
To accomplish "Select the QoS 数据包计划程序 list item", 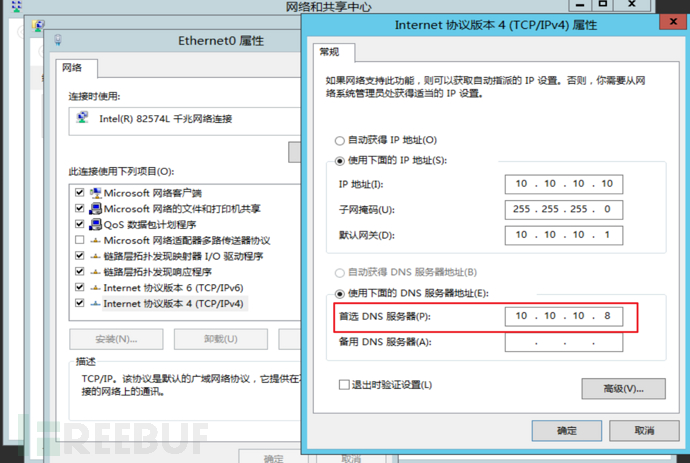I will pos(150,224).
